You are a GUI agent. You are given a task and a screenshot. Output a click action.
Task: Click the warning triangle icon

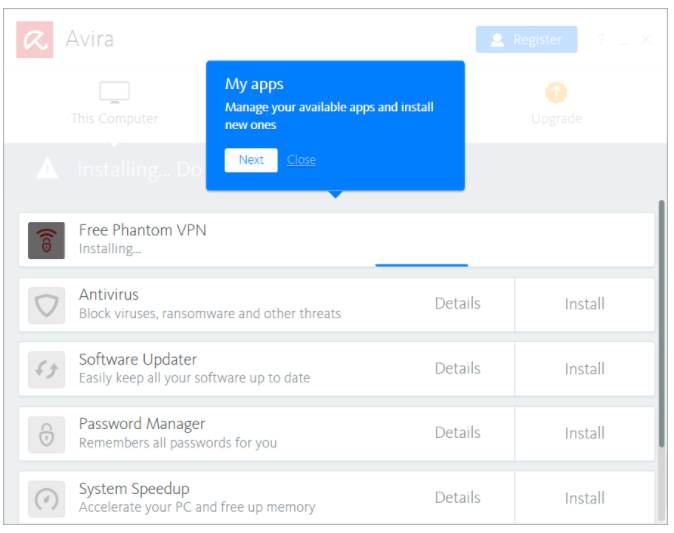[47, 168]
